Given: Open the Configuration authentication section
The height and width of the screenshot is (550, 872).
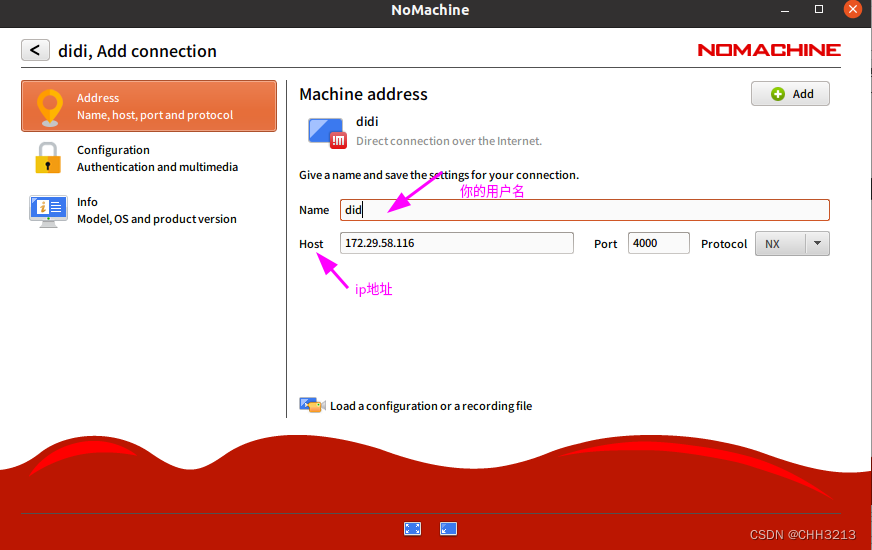Looking at the screenshot, I should point(148,158).
